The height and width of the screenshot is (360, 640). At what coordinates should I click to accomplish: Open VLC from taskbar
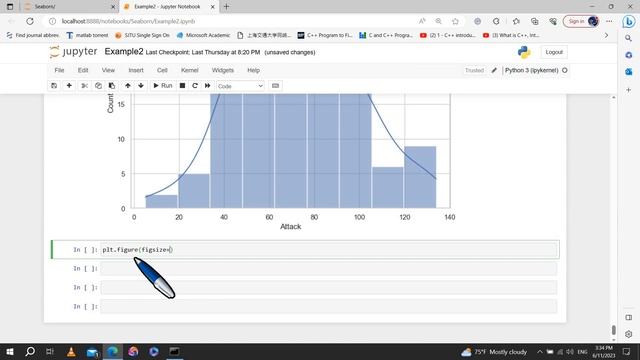click(x=71, y=351)
